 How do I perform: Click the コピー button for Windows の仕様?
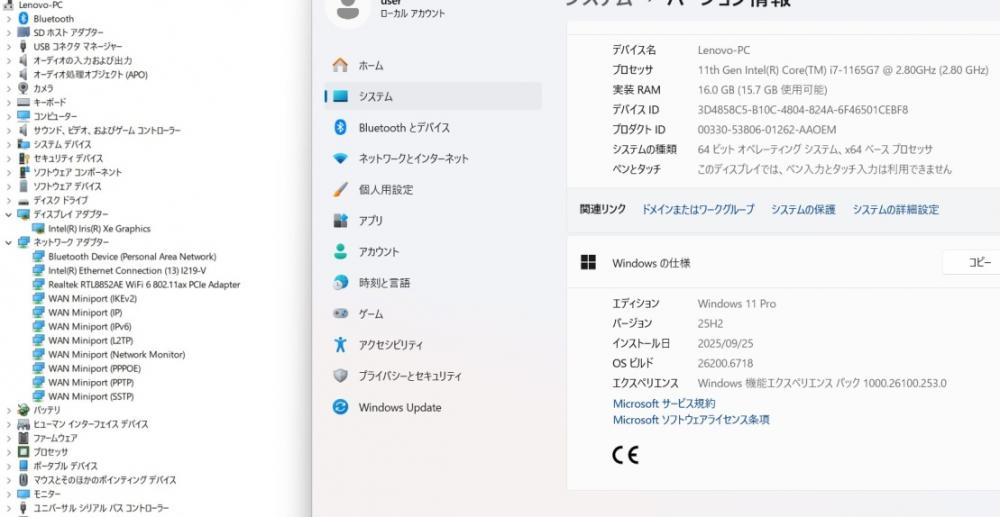(971, 263)
